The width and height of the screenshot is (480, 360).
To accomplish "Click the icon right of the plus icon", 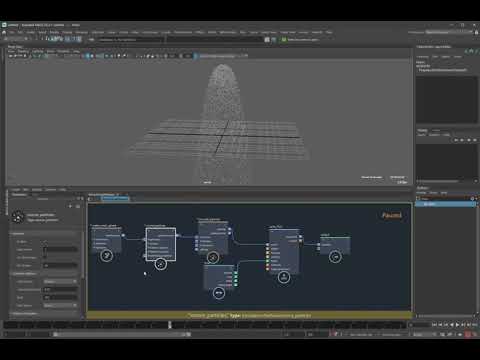I will tap(78, 206).
